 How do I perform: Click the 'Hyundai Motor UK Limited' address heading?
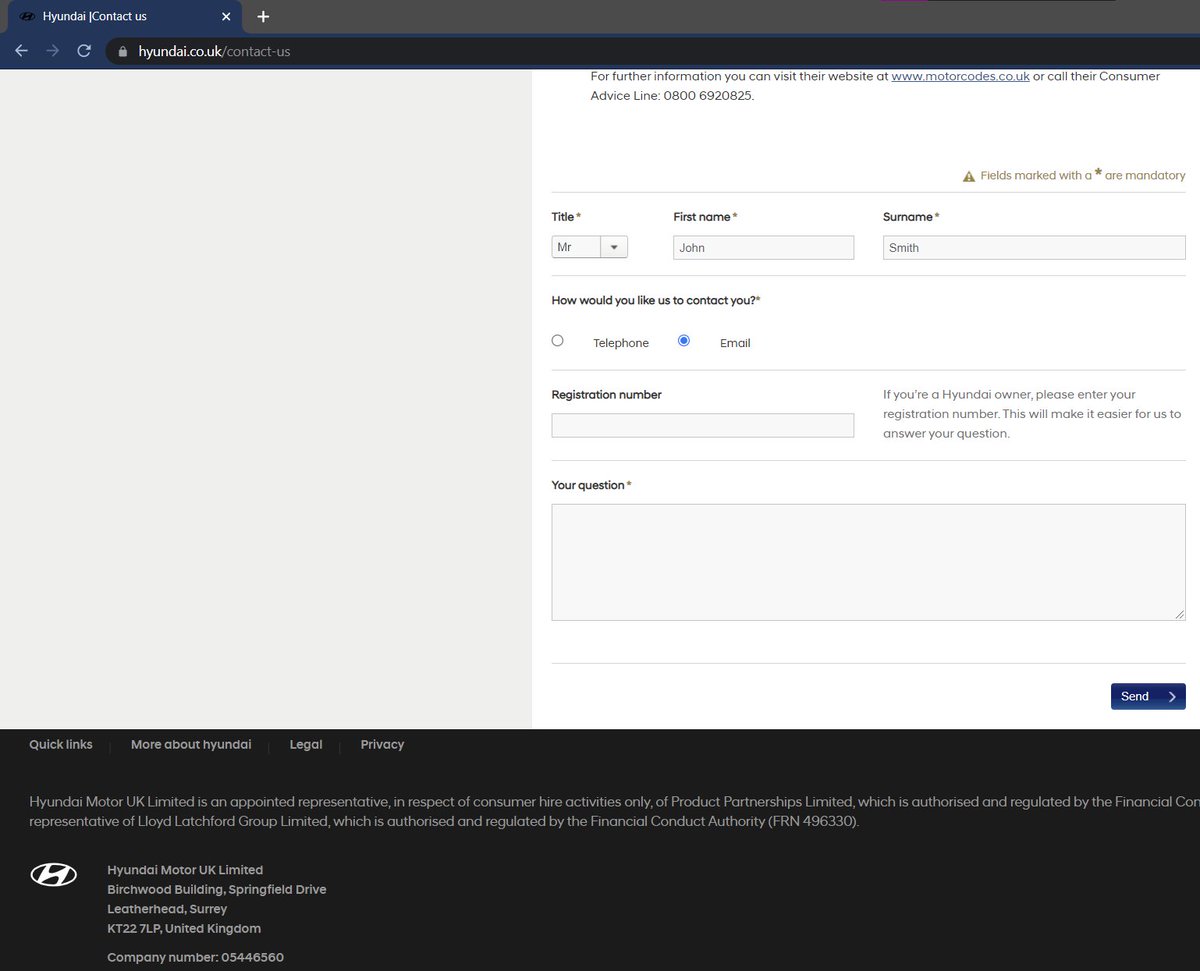[x=185, y=870]
